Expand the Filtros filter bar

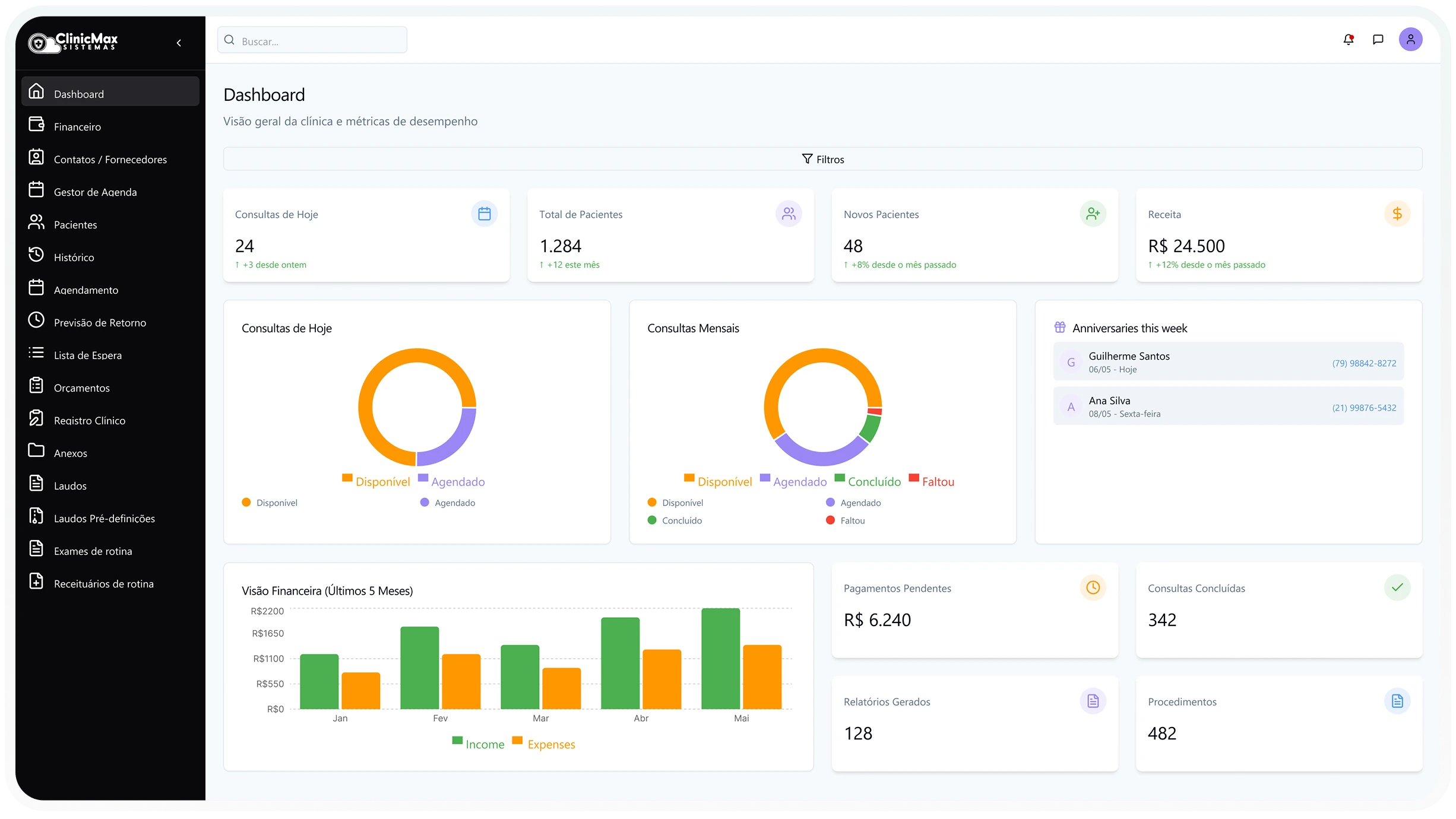(x=822, y=159)
